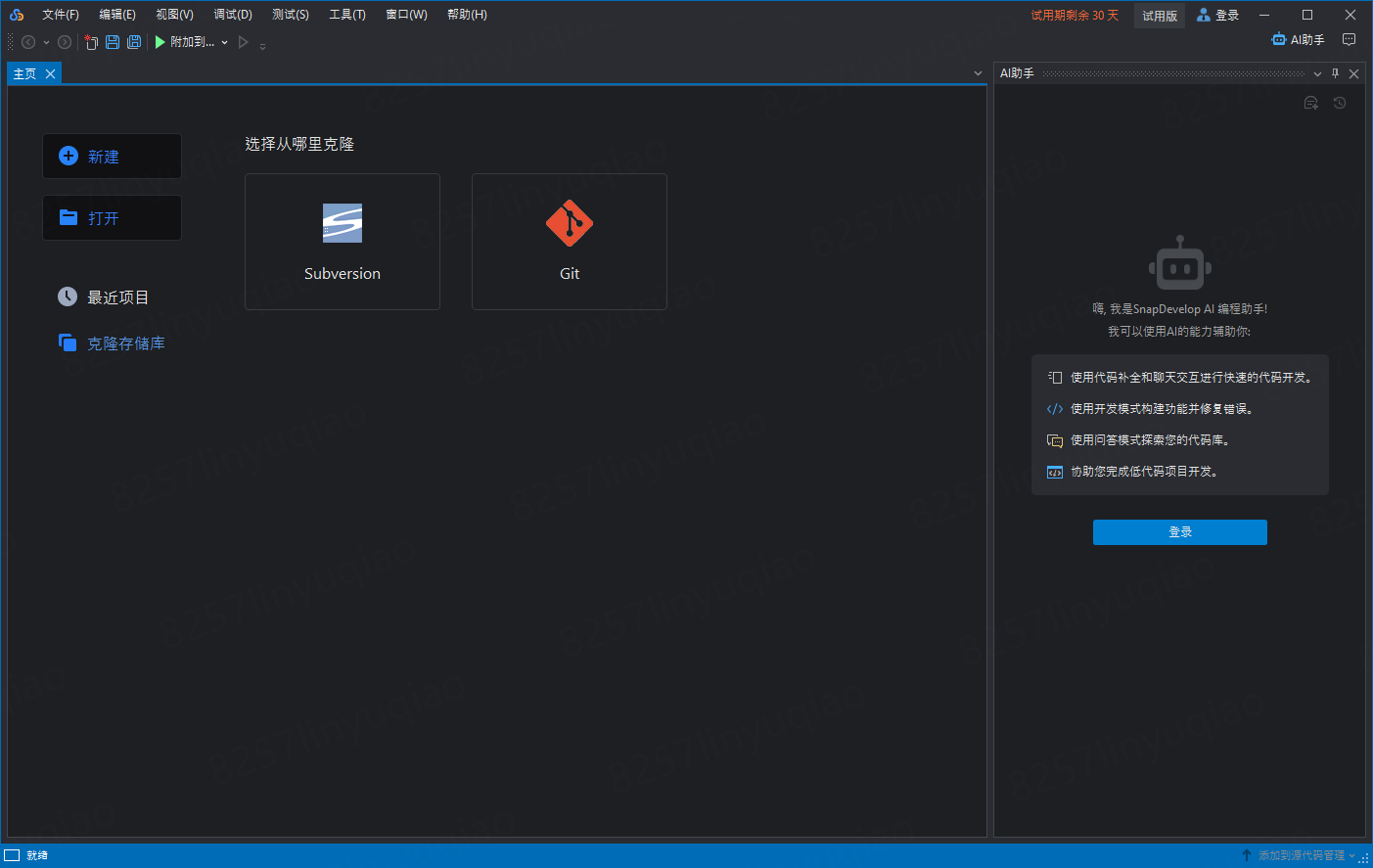1373x868 pixels.
Task: Click the Save All toolbar icon
Action: [x=134, y=42]
